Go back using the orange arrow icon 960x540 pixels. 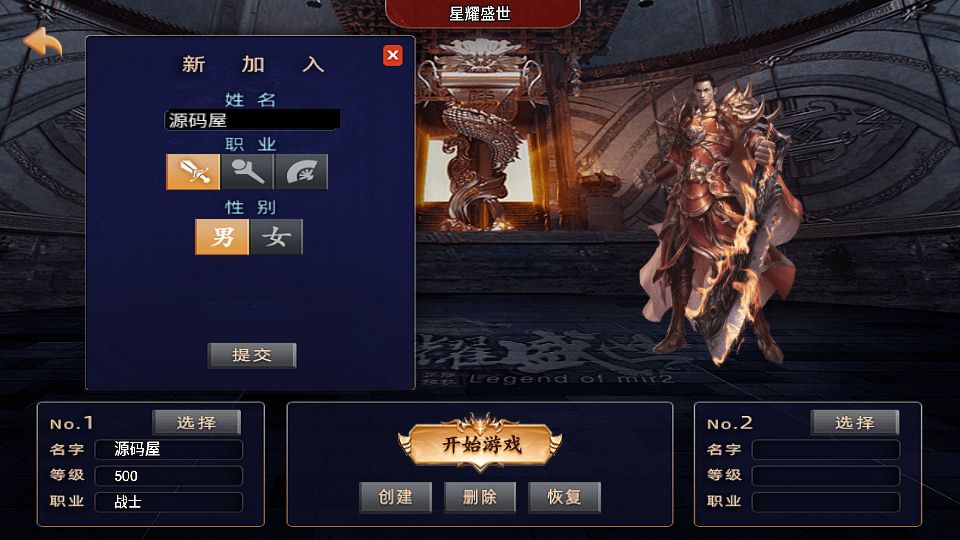43,43
